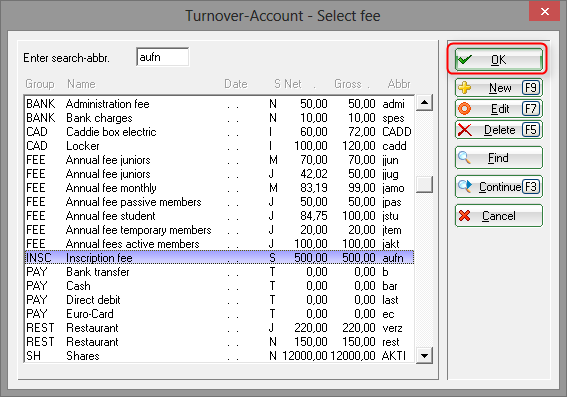The height and width of the screenshot is (397, 567).
Task: Click the vertical scrollbar thumb
Action: [424, 185]
